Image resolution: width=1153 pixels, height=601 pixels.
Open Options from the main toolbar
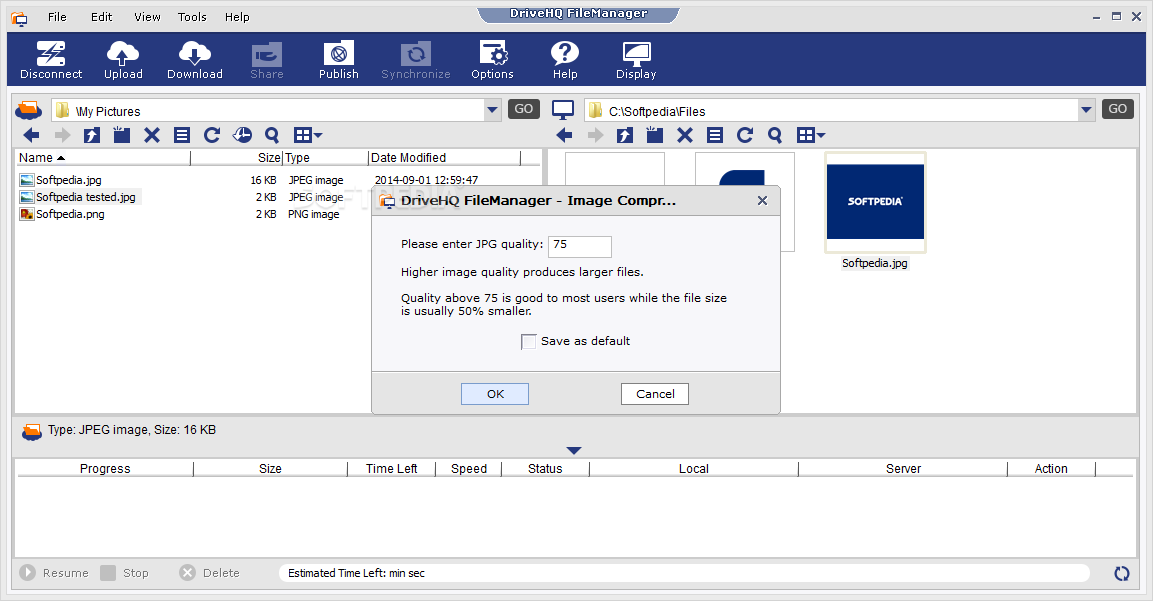[492, 60]
